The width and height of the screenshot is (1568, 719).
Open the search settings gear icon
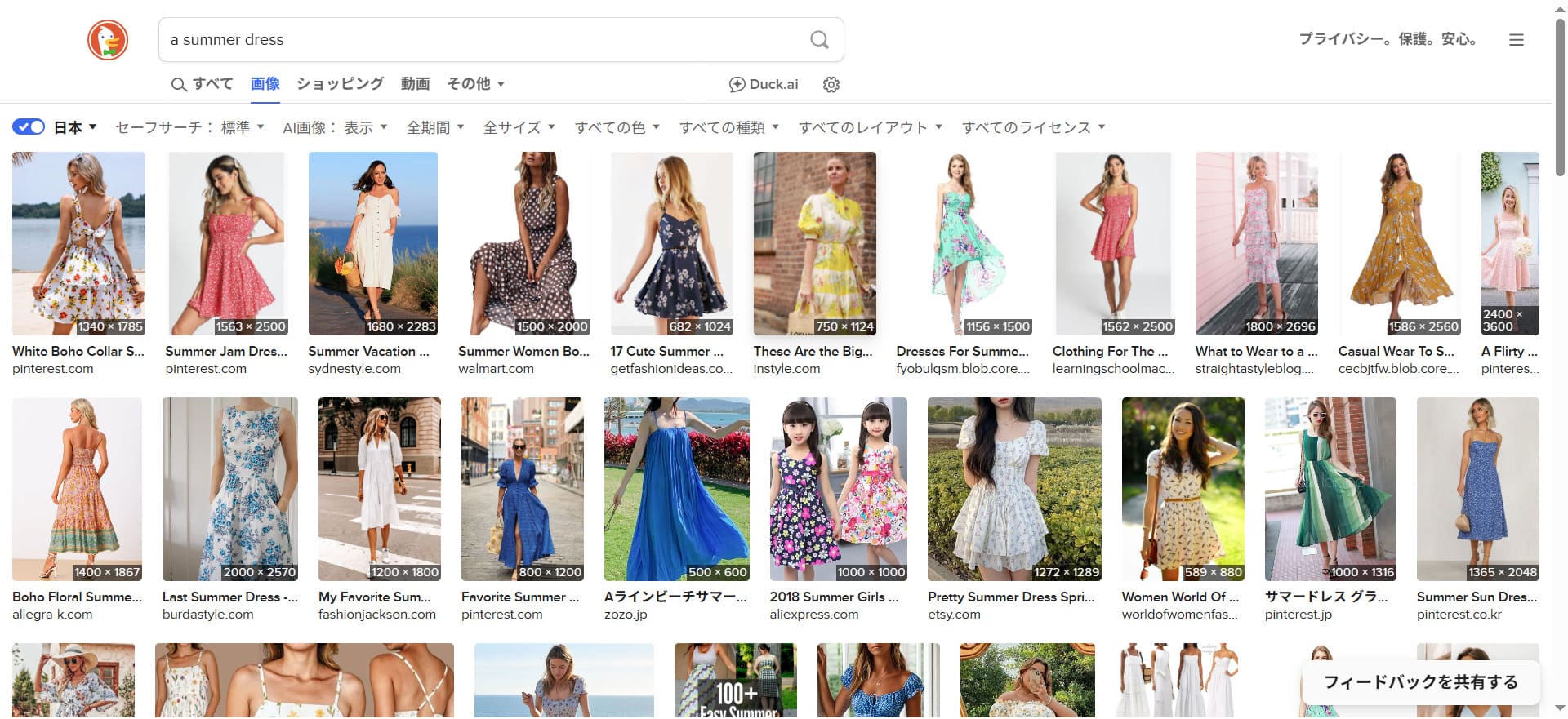point(831,84)
